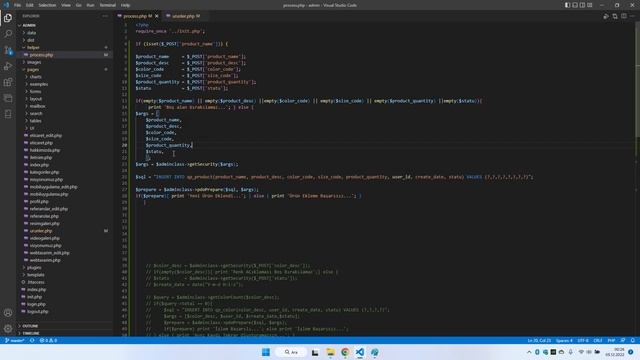Click the Explorer panel more actions ellipsis
The width and height of the screenshot is (640, 360).
click(105, 16)
